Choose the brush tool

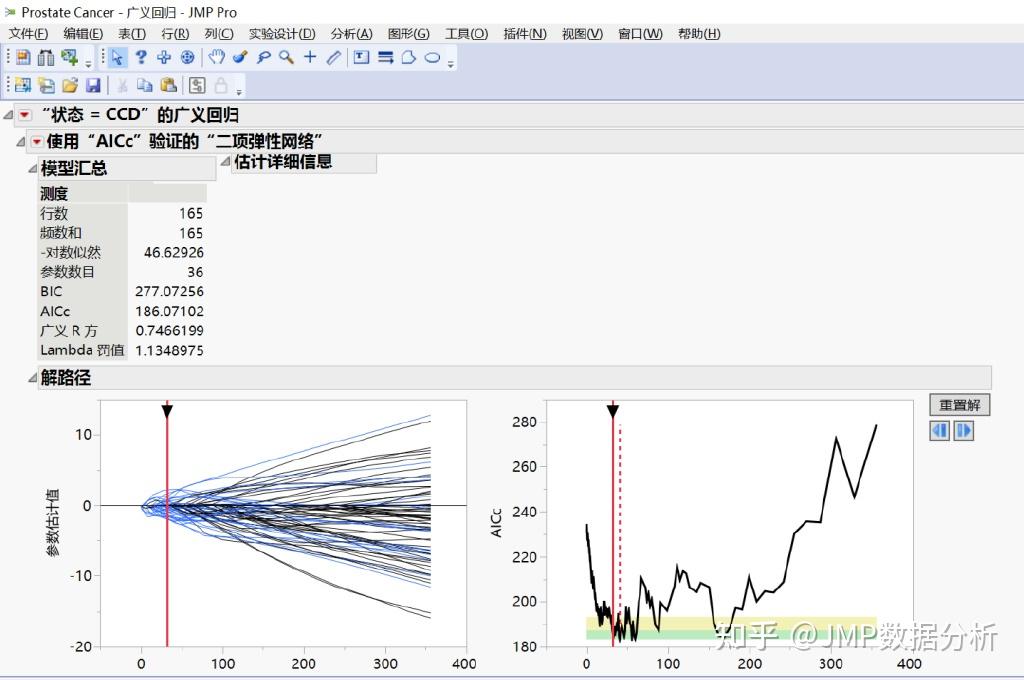240,57
